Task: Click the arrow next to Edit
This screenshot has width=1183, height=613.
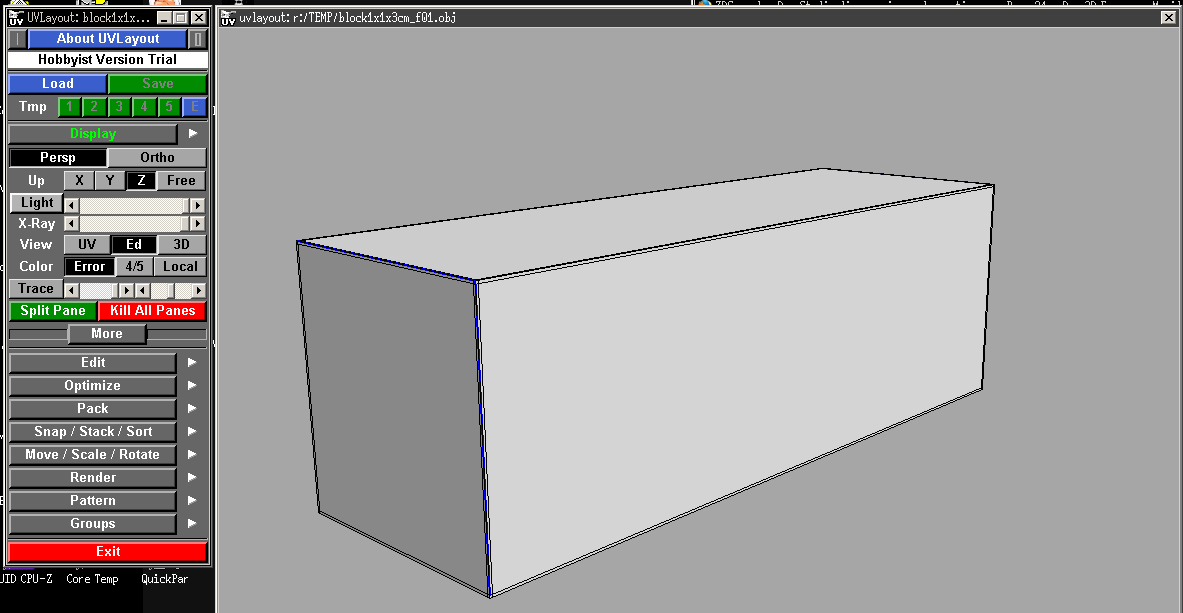Action: 192,363
